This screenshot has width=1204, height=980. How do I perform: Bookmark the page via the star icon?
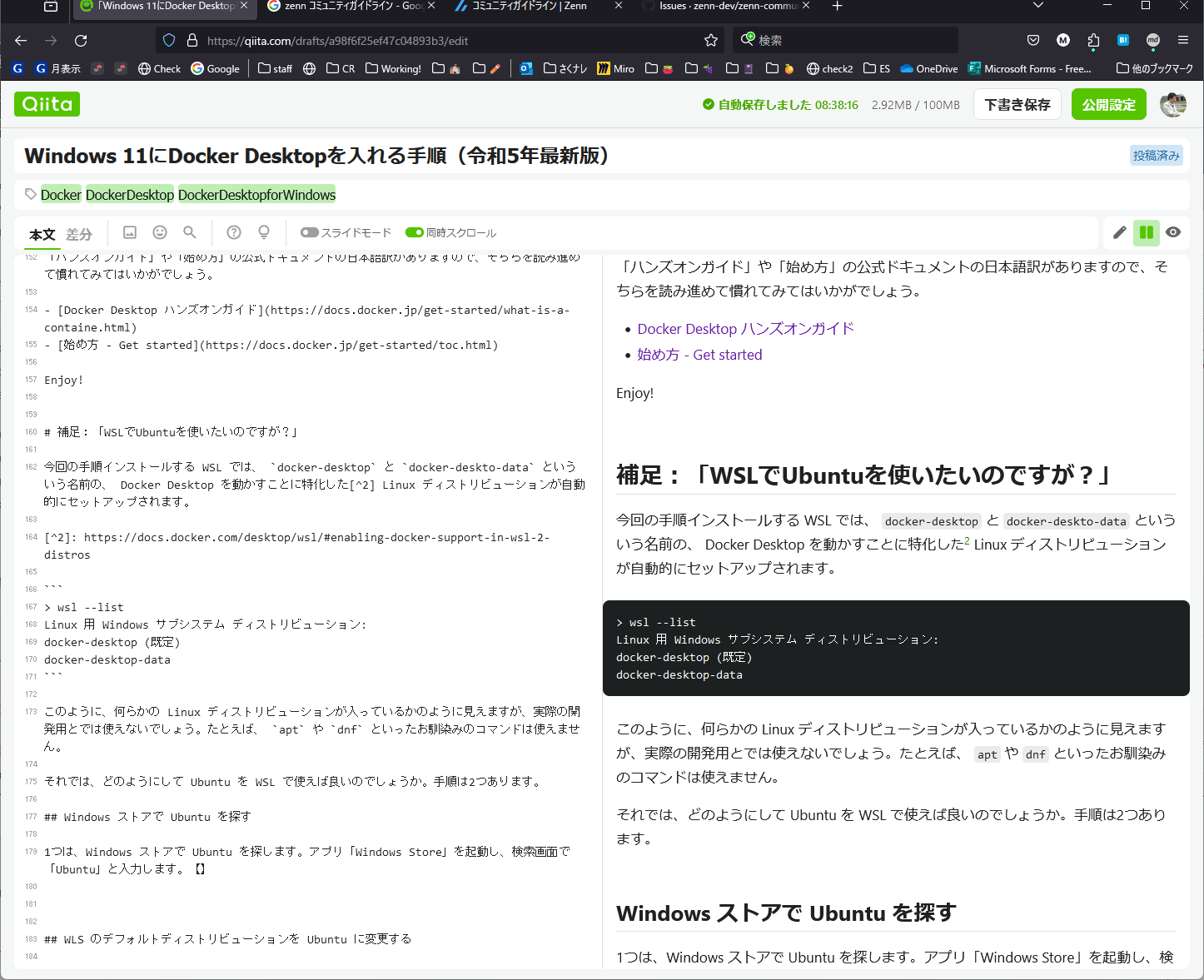coord(710,39)
